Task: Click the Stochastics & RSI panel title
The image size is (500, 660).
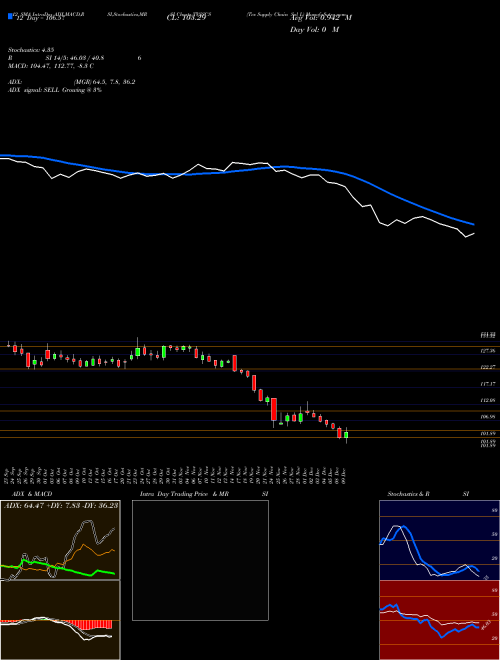Action: coord(428,494)
